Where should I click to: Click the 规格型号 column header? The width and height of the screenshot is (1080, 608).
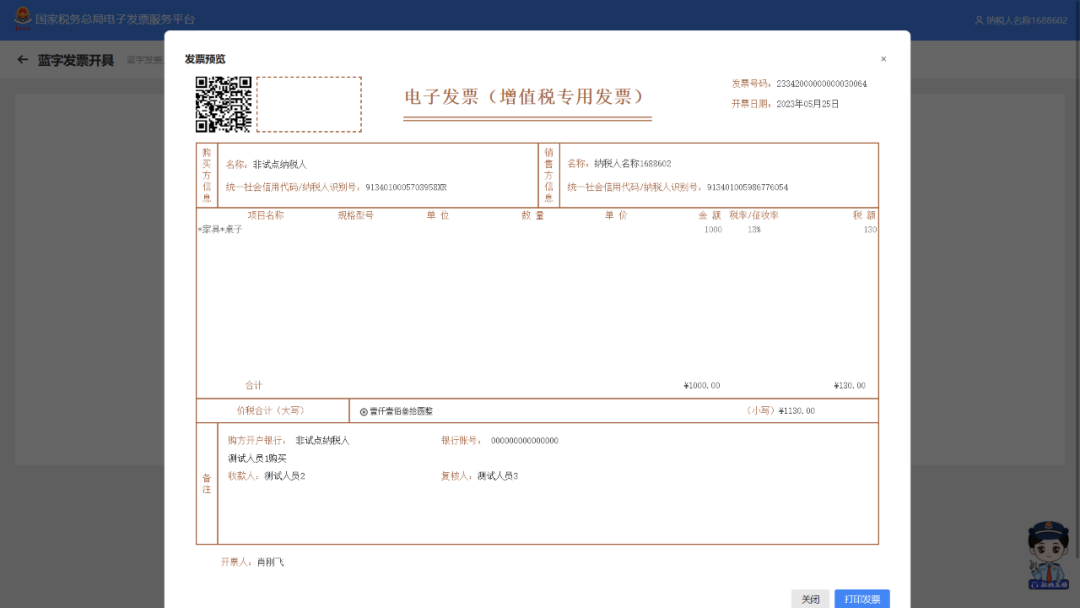click(355, 216)
